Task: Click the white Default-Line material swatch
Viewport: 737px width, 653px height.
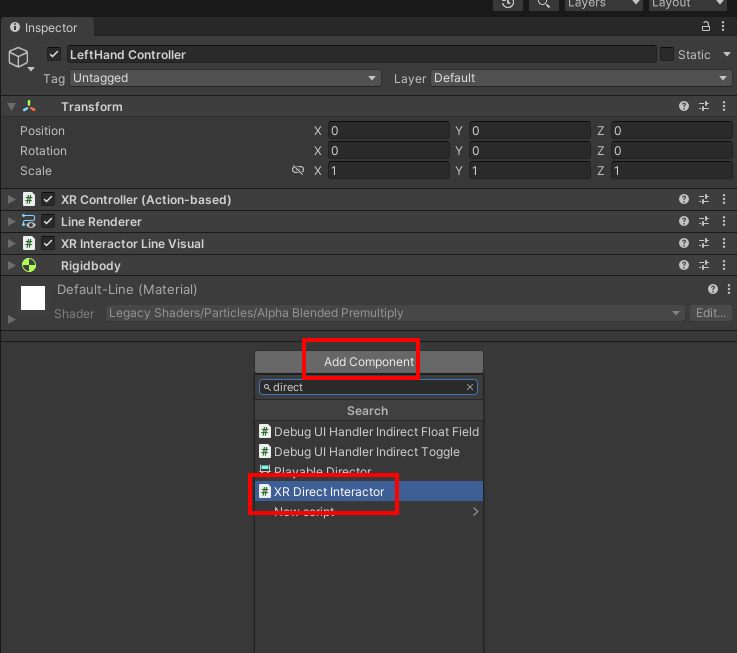Action: (33, 298)
